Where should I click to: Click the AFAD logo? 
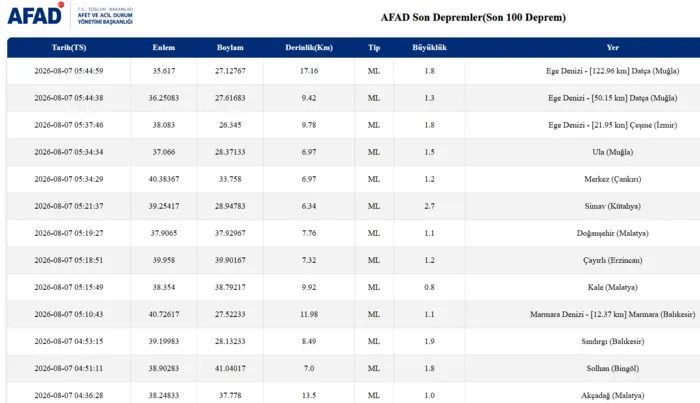36,14
